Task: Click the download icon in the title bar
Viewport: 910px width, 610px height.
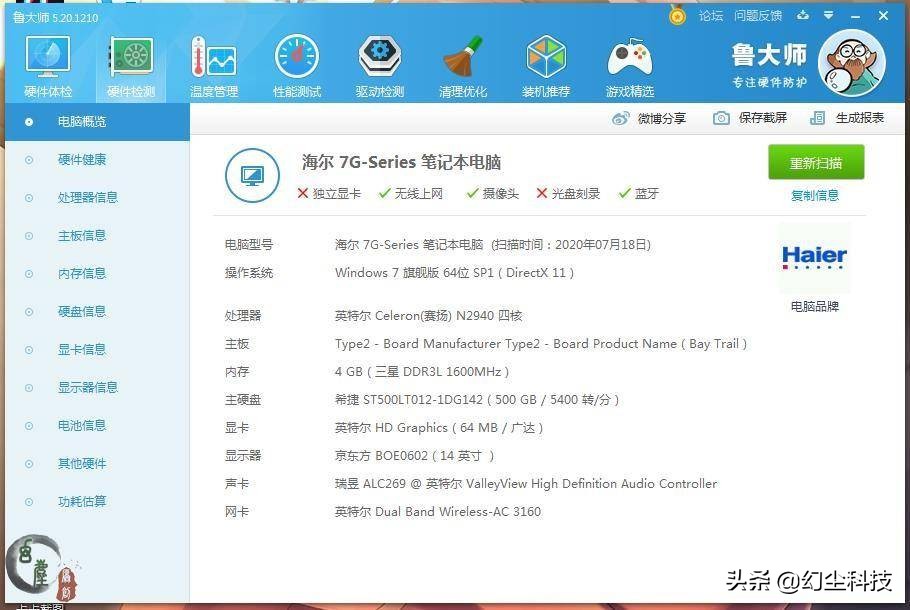Action: [x=804, y=15]
